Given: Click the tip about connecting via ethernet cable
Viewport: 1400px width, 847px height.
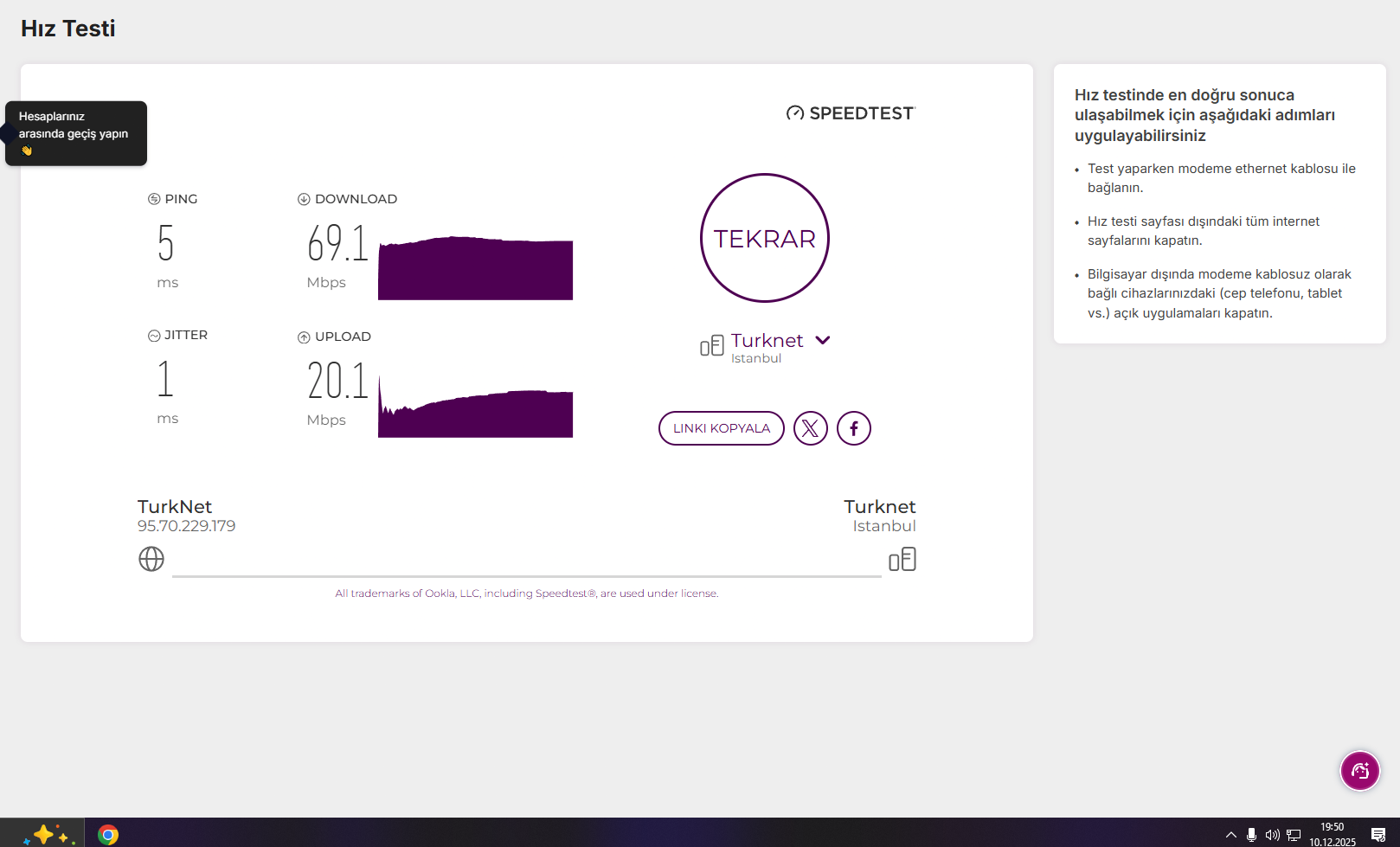Looking at the screenshot, I should [x=1222, y=178].
